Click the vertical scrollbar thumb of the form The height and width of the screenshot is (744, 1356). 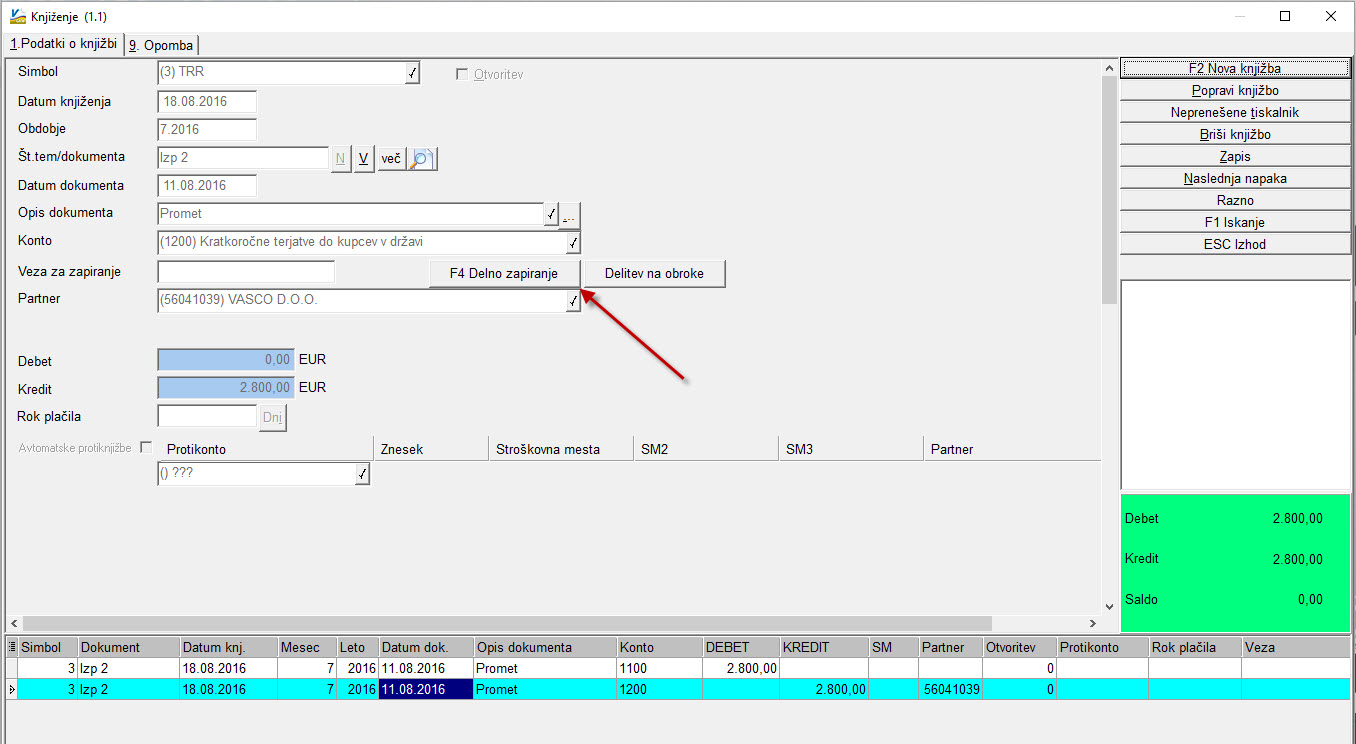(x=1108, y=190)
